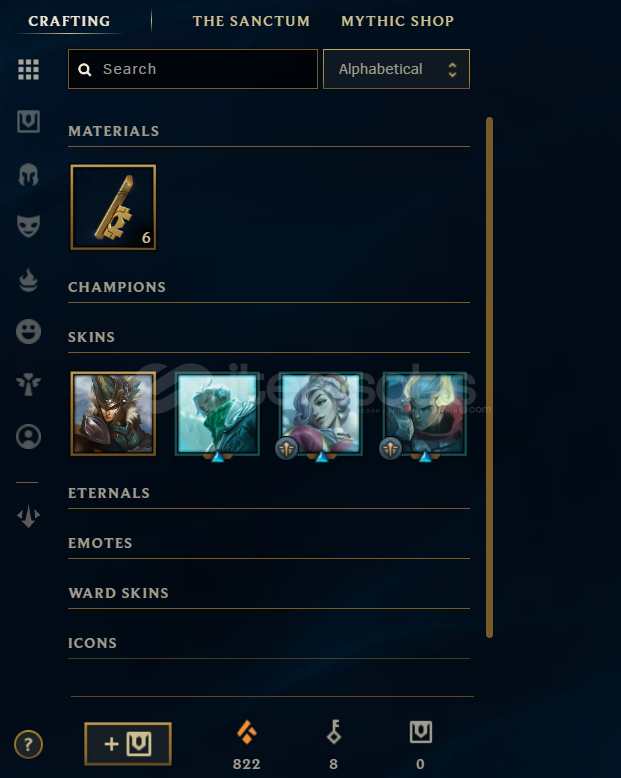
Task: Select the all items grid filter icon
Action: [28, 69]
